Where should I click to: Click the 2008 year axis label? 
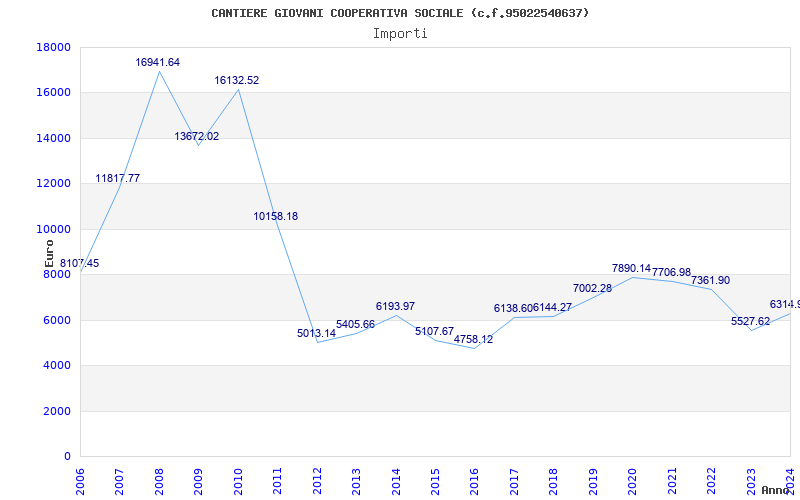pos(159,481)
